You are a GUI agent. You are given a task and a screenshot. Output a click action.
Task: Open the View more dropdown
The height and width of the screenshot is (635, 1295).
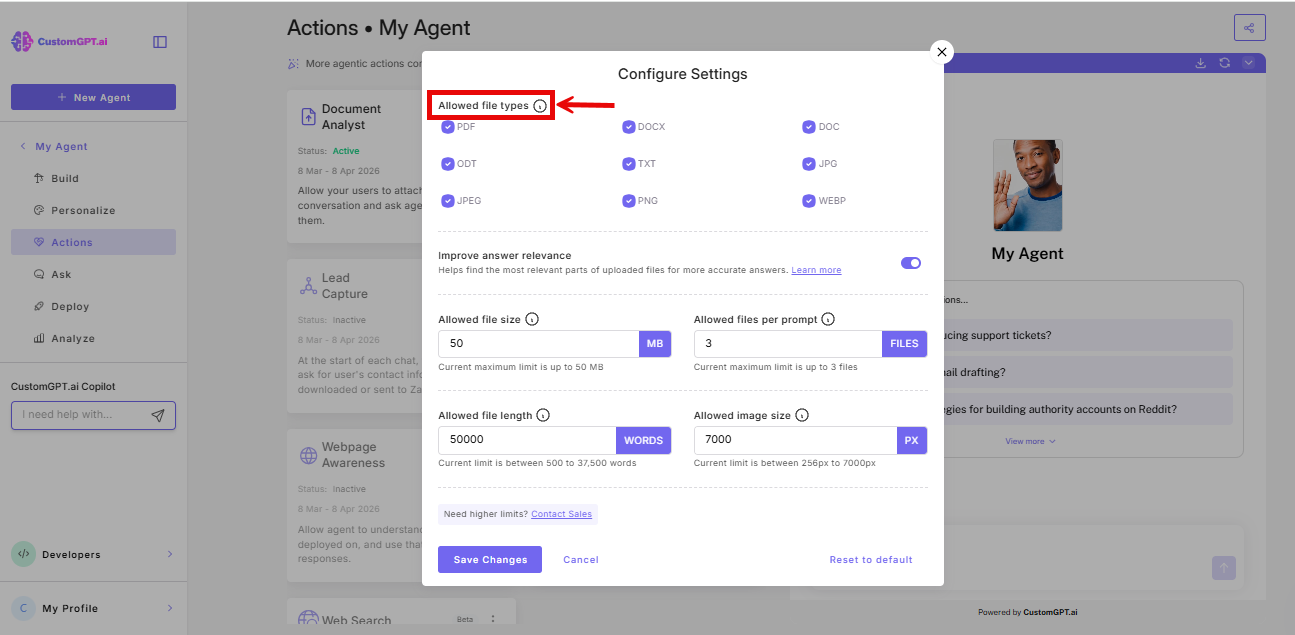click(x=1030, y=440)
